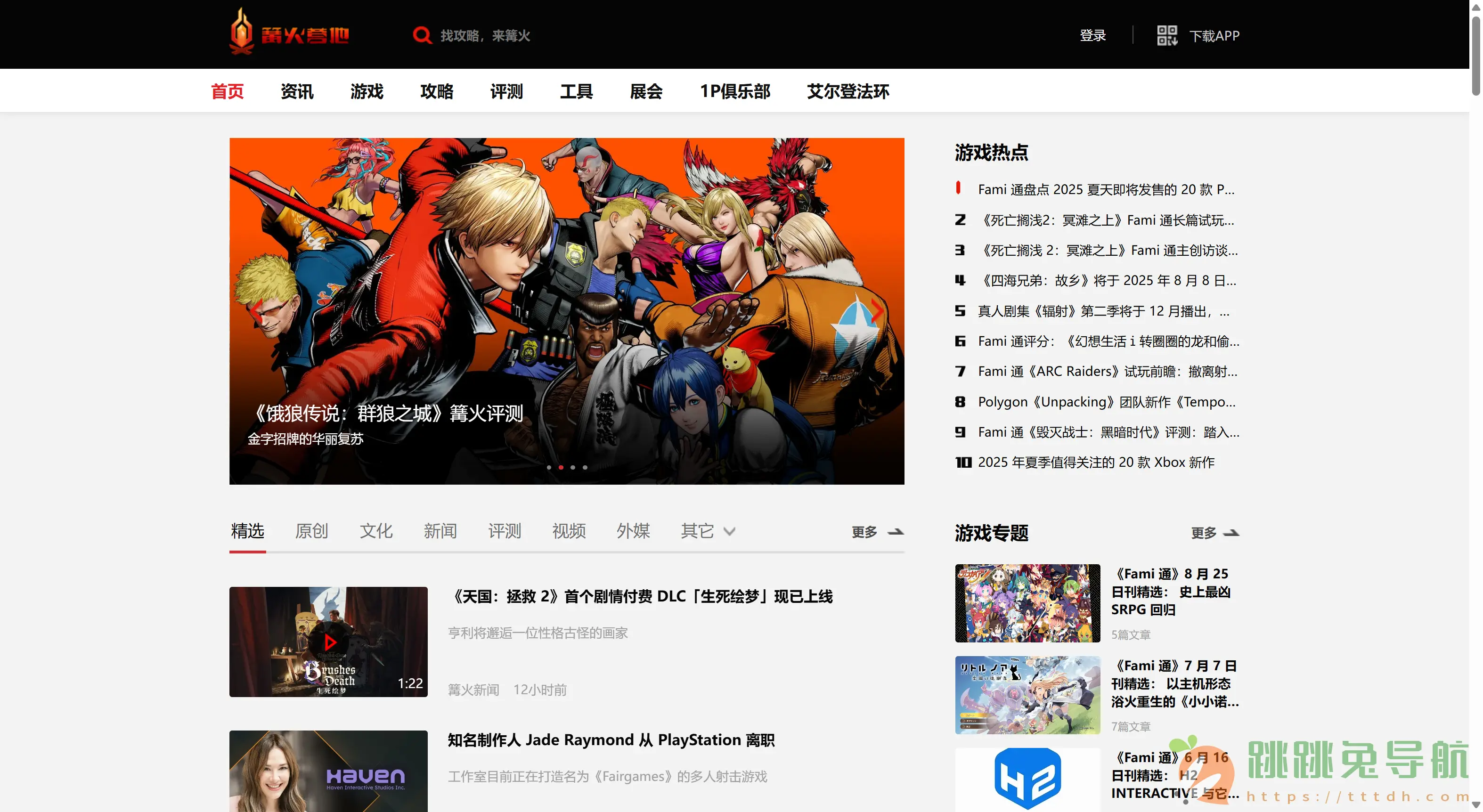Click the 下载APP link

(1215, 36)
